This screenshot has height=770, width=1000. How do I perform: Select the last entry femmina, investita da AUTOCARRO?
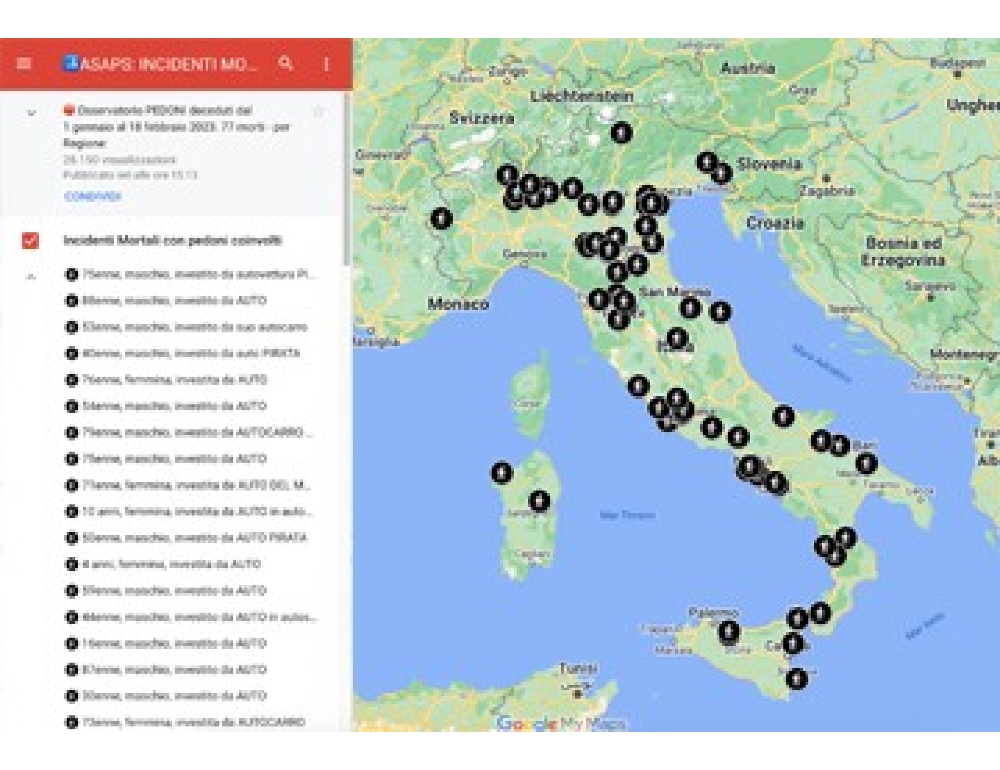point(185,722)
